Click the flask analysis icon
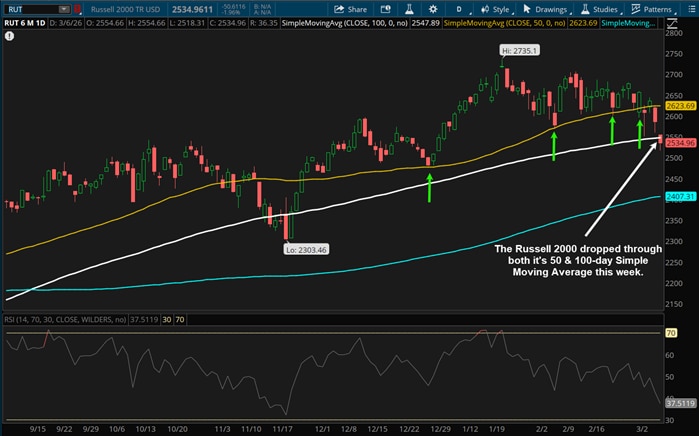The height and width of the screenshot is (436, 699). (409, 9)
